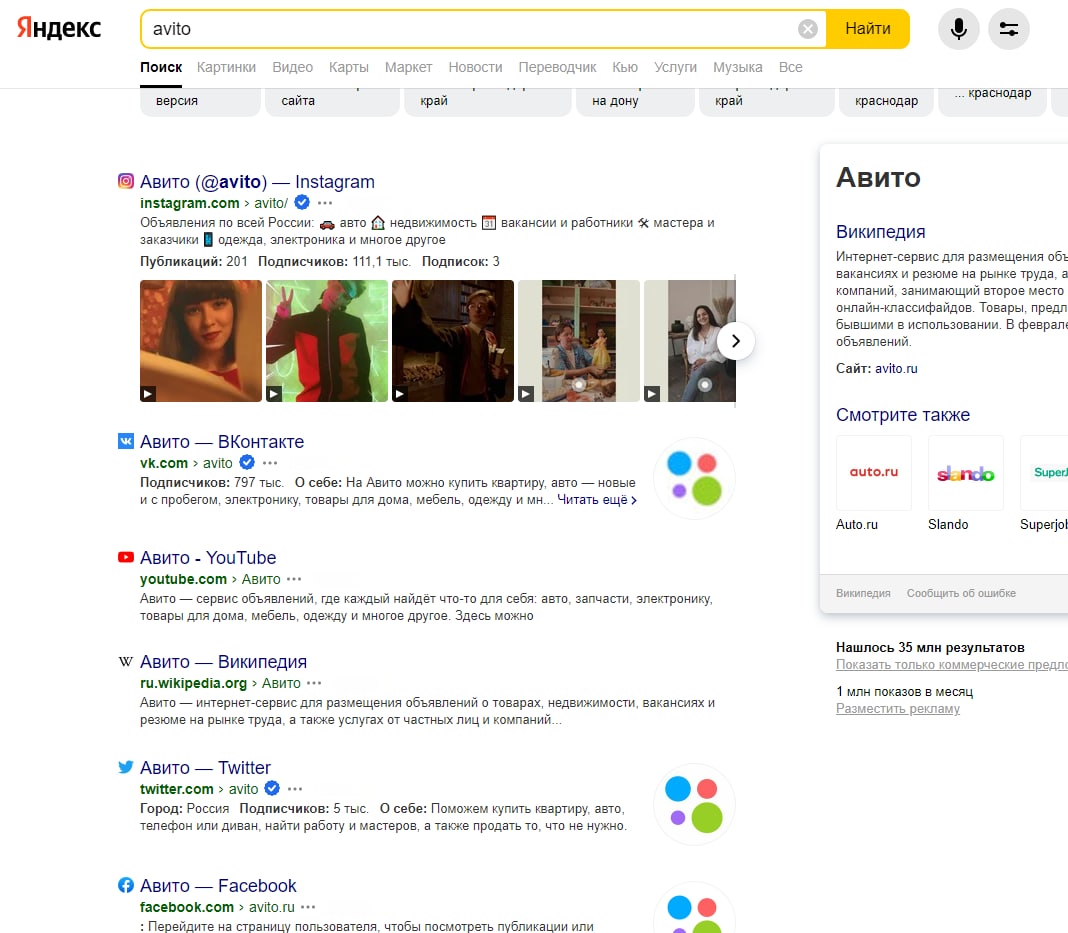Click the Avito logo next to Facebook result
The image size is (1068, 933).
point(694,909)
